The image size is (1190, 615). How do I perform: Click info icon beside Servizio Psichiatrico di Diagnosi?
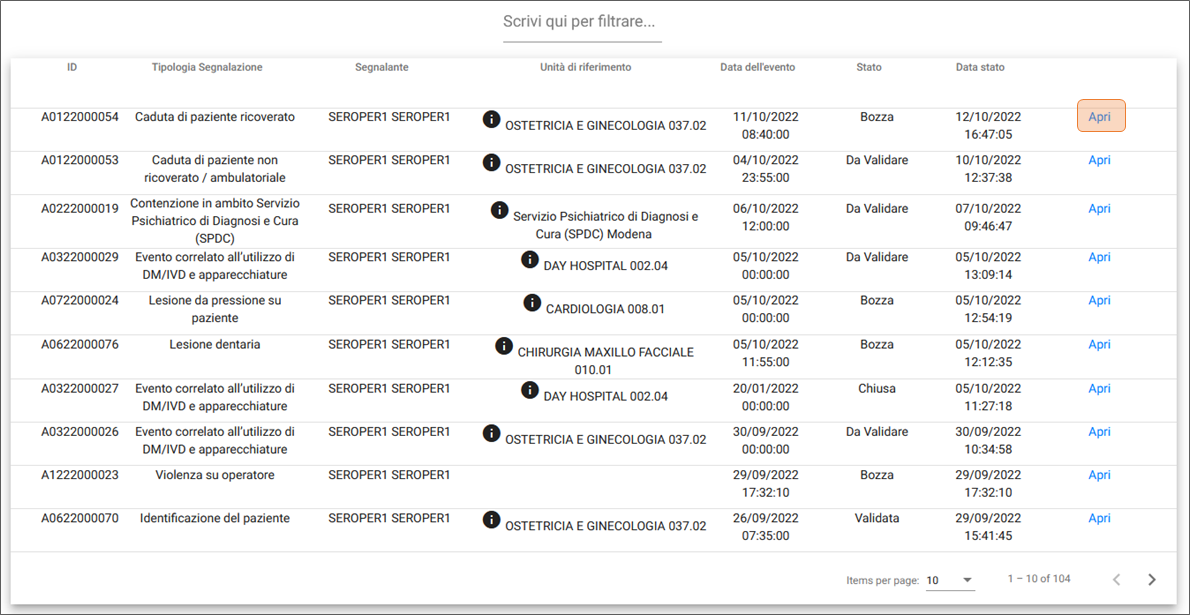point(499,210)
